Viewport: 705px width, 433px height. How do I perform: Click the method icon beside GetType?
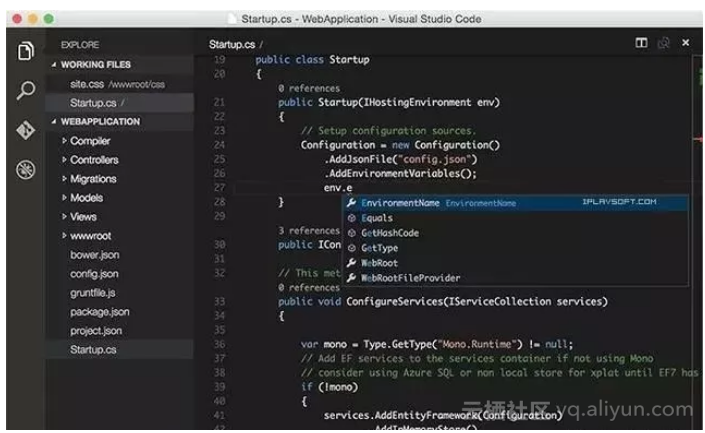pos(352,248)
